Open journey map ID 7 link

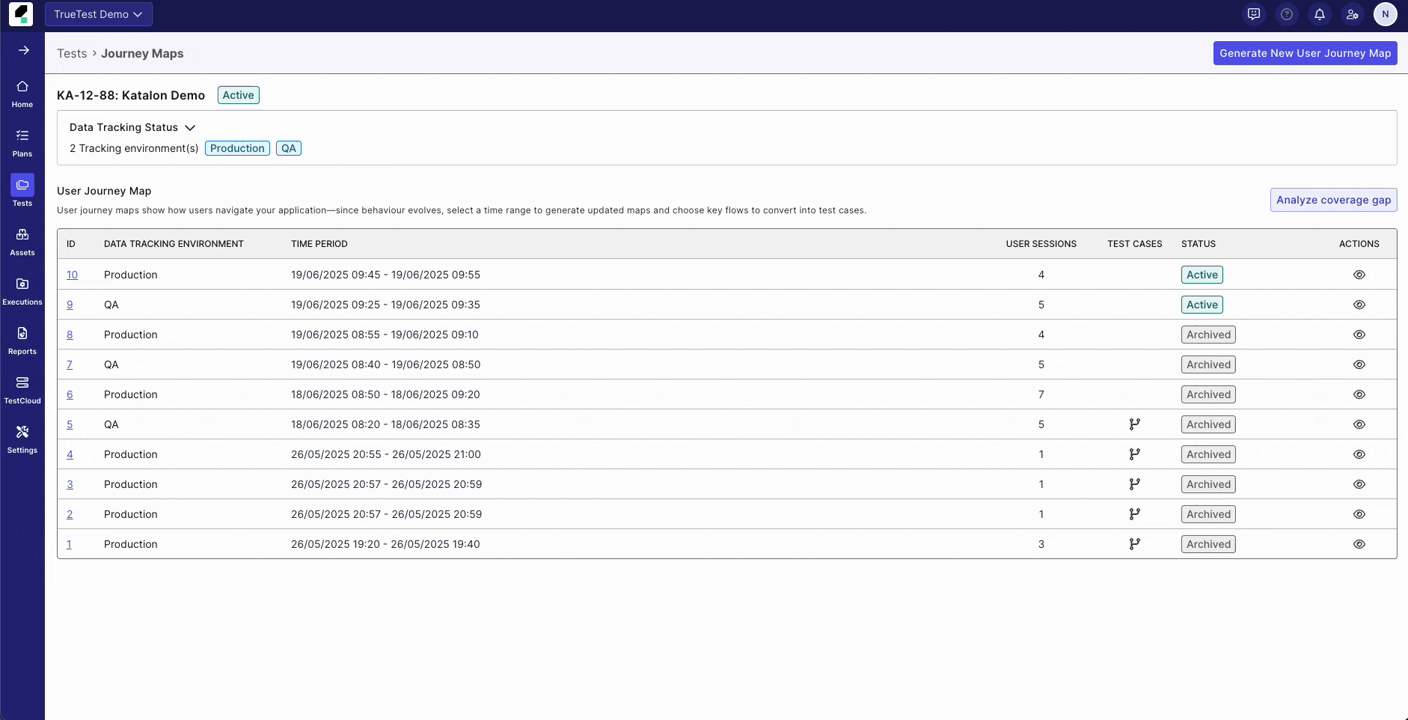click(x=70, y=364)
